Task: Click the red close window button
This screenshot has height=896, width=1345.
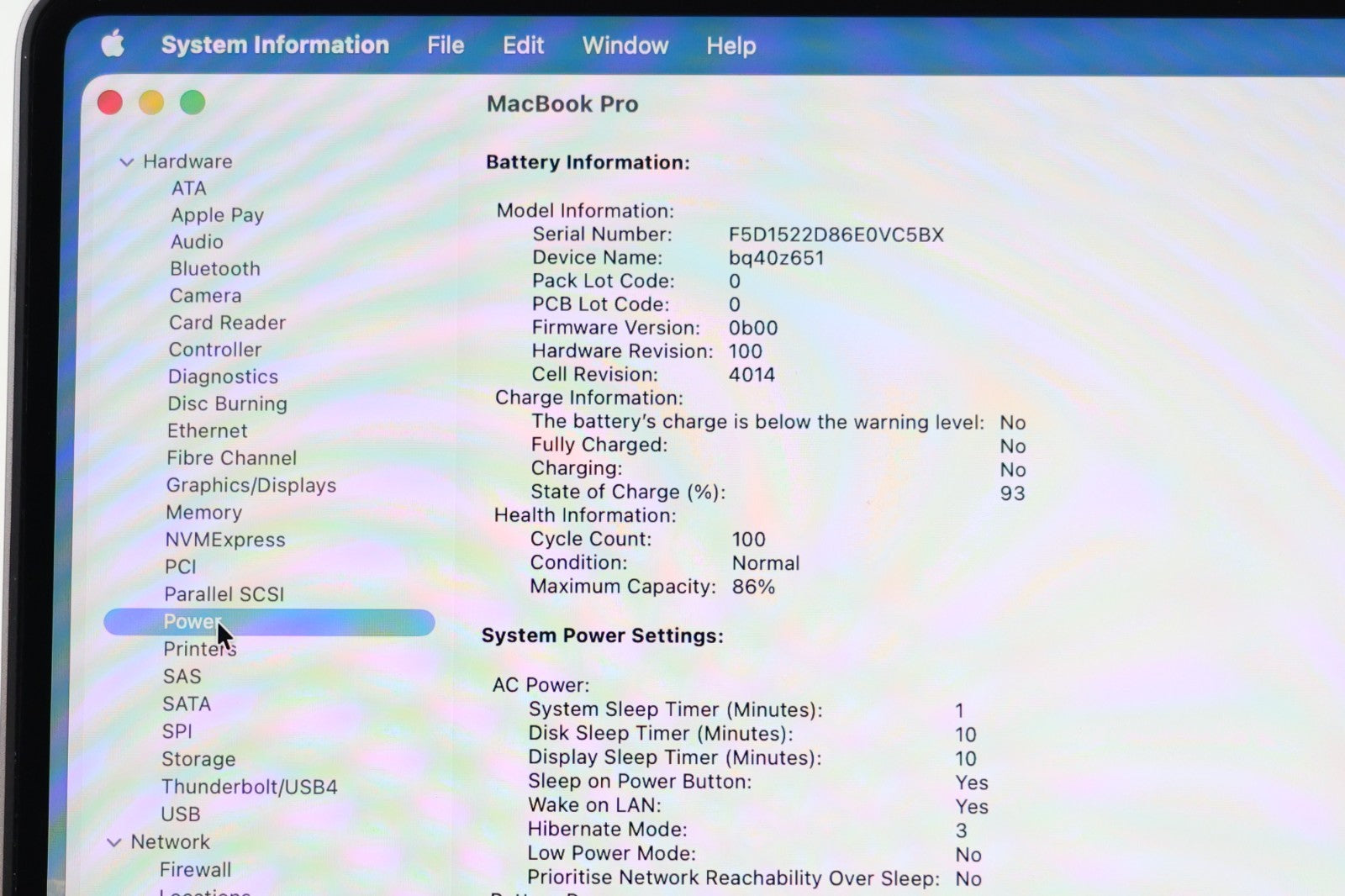Action: (x=110, y=103)
